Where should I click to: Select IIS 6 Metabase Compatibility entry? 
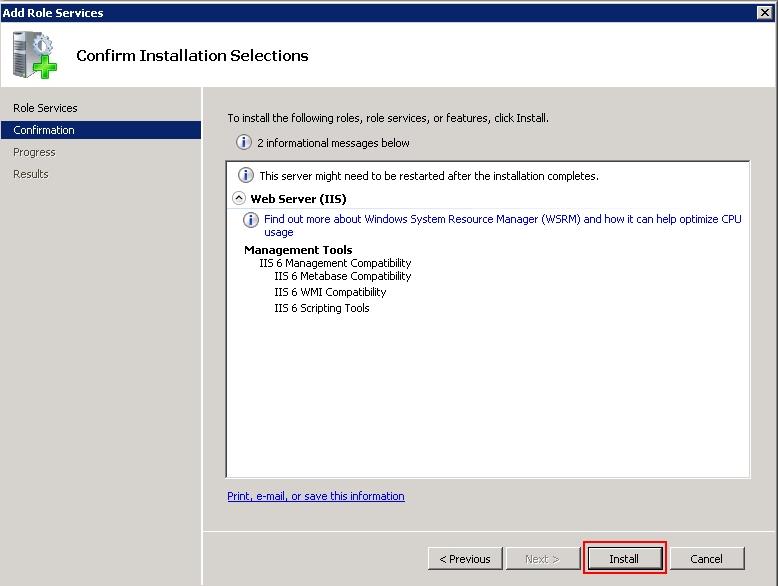click(343, 276)
